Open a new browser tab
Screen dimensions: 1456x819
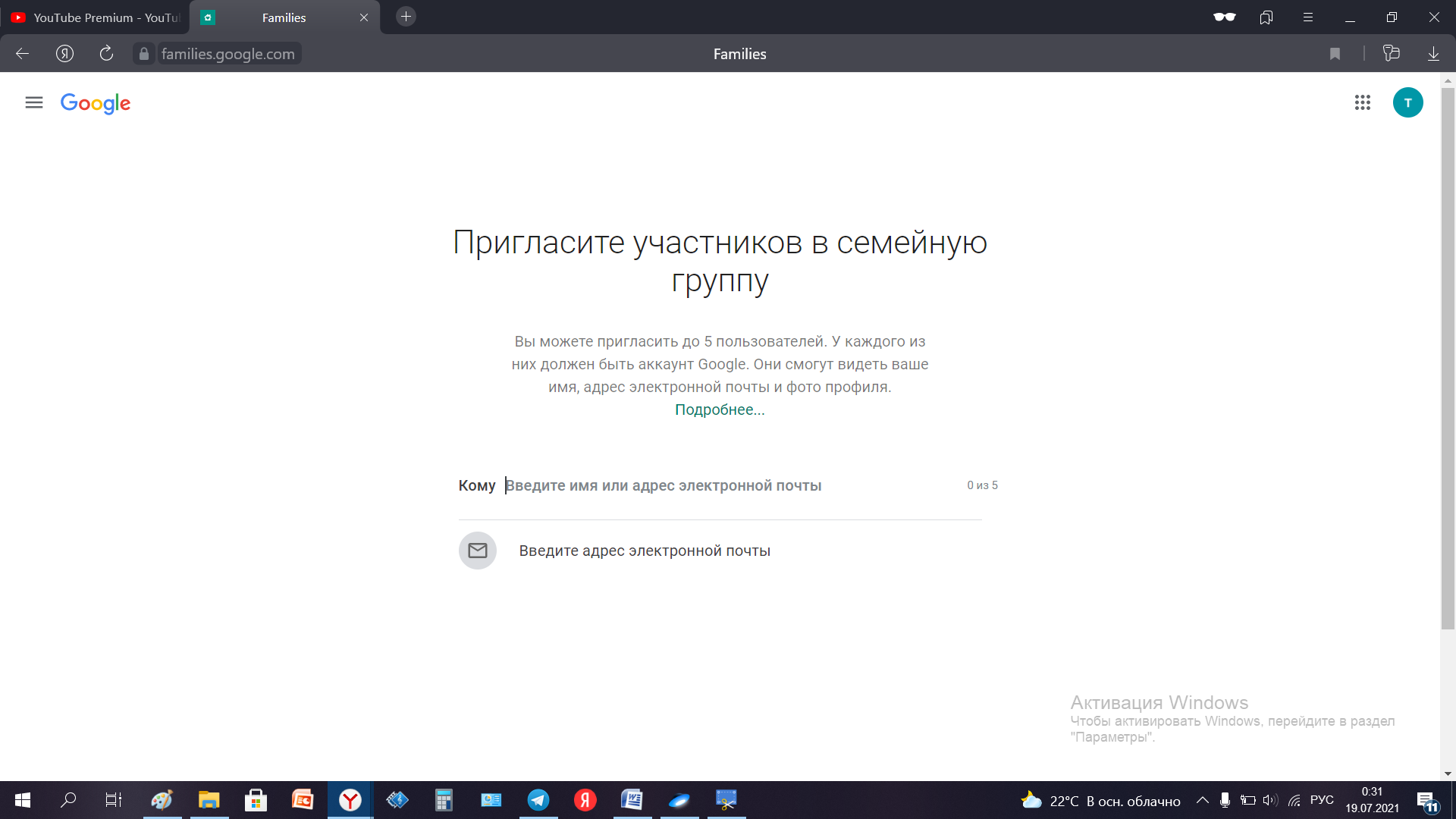click(x=406, y=17)
